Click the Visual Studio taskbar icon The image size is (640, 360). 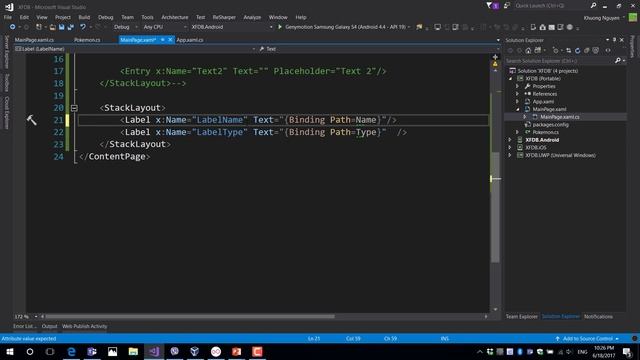(154, 351)
